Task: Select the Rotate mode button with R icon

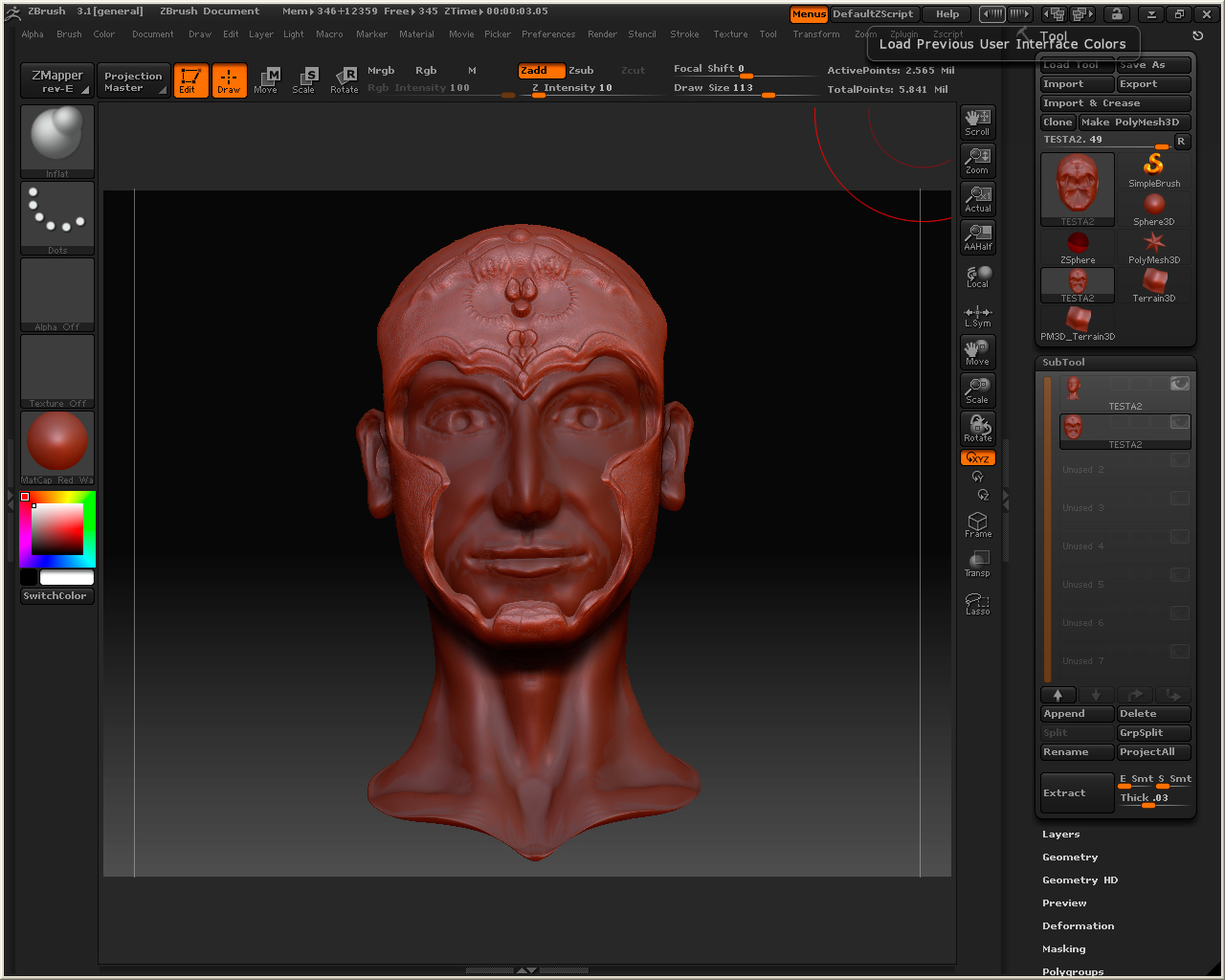Action: pos(345,80)
